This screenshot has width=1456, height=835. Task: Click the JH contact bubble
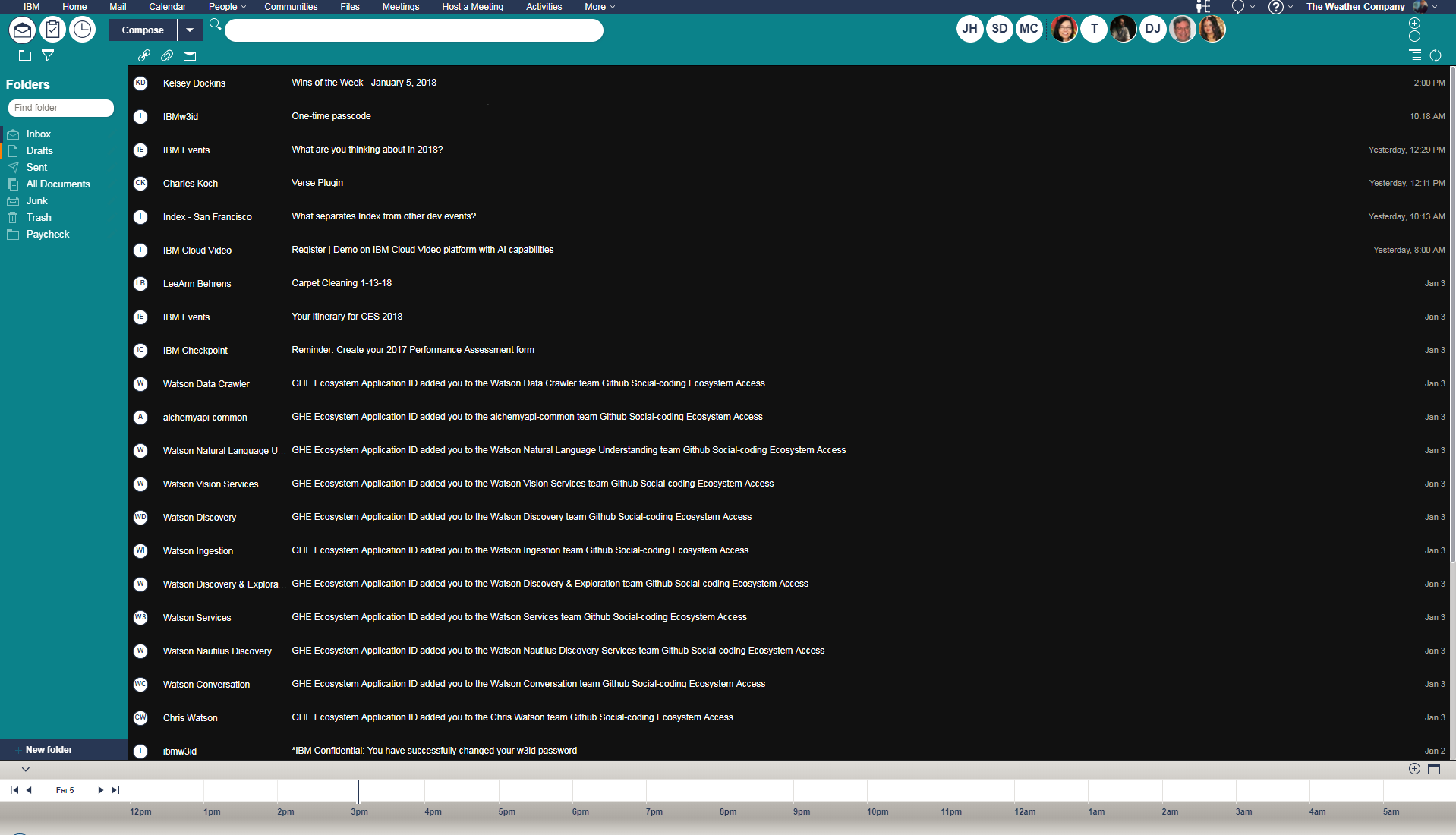[x=969, y=29]
